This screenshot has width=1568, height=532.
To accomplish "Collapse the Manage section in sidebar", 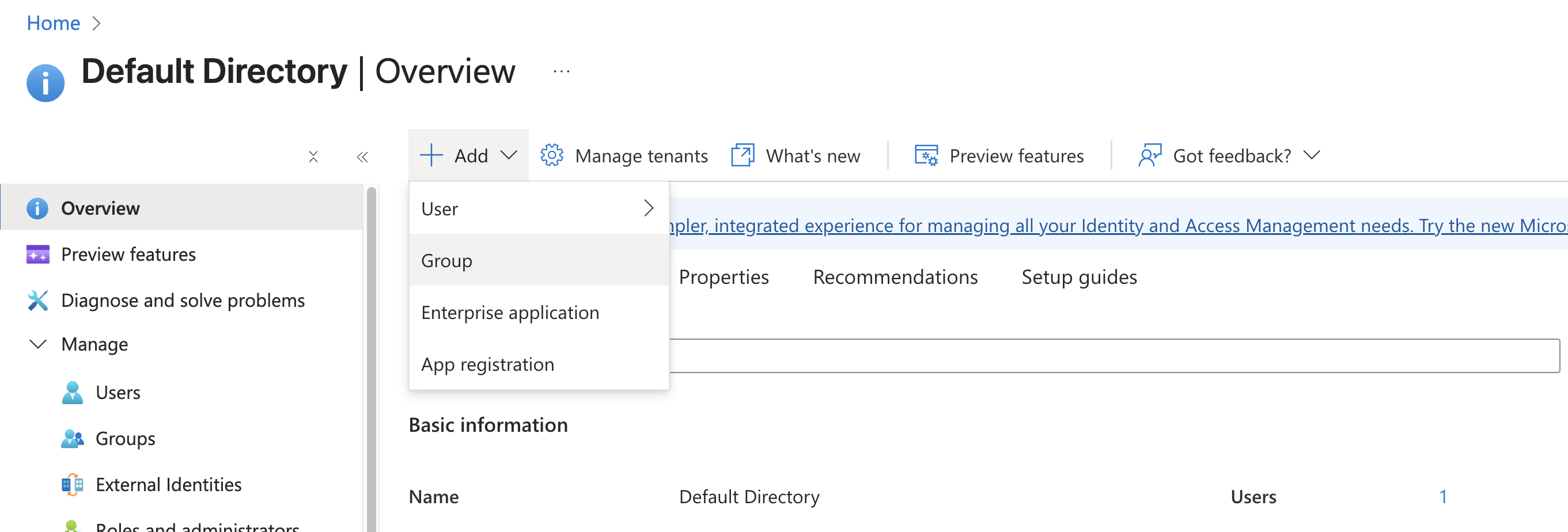I will click(x=38, y=344).
